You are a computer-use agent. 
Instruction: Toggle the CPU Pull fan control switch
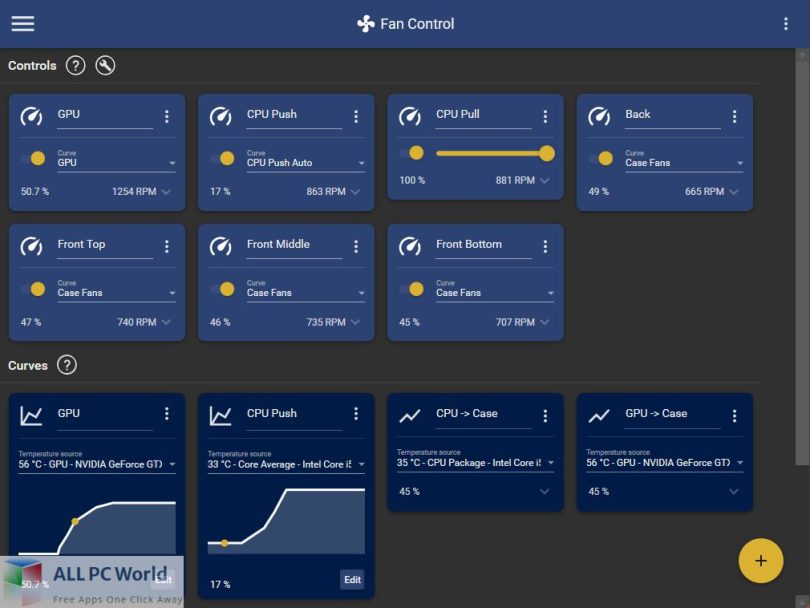412,153
